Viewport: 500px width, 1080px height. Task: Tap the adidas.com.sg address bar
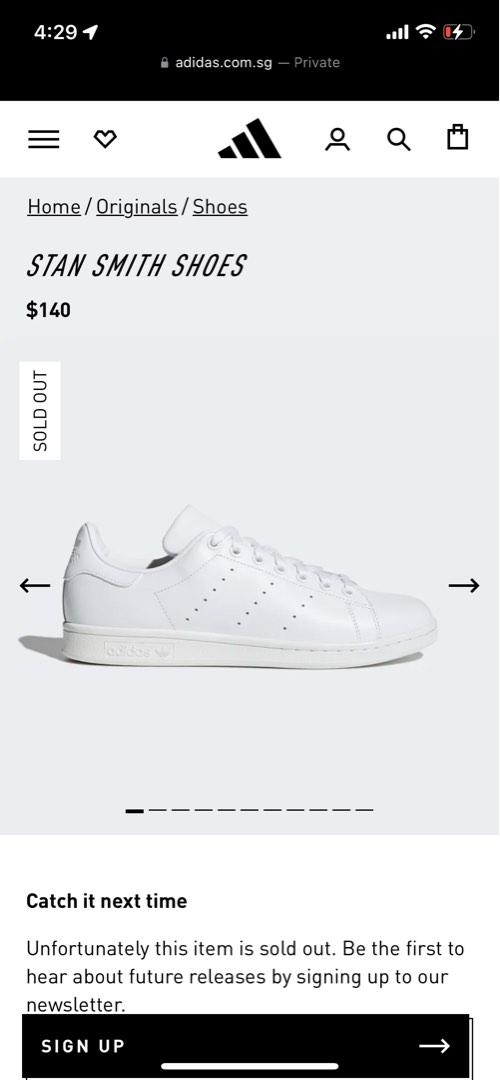pyautogui.click(x=250, y=63)
